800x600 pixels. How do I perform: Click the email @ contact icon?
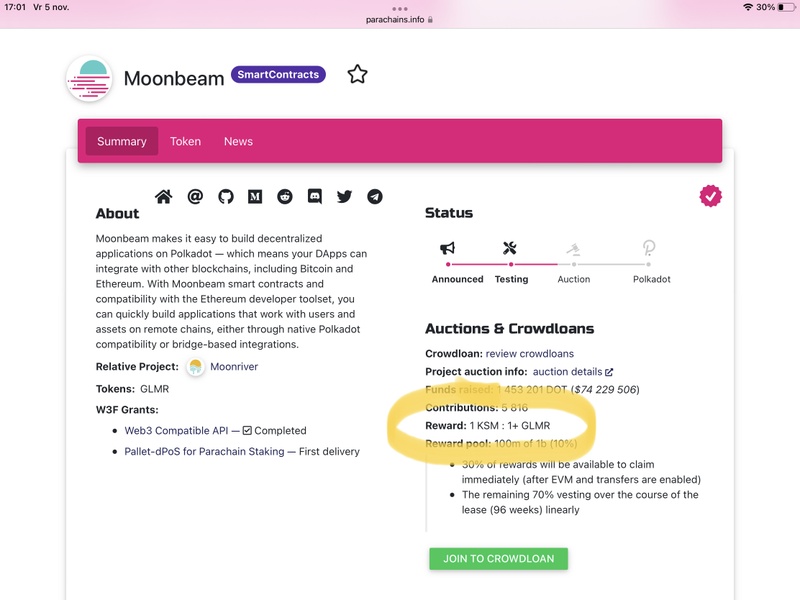pos(195,197)
